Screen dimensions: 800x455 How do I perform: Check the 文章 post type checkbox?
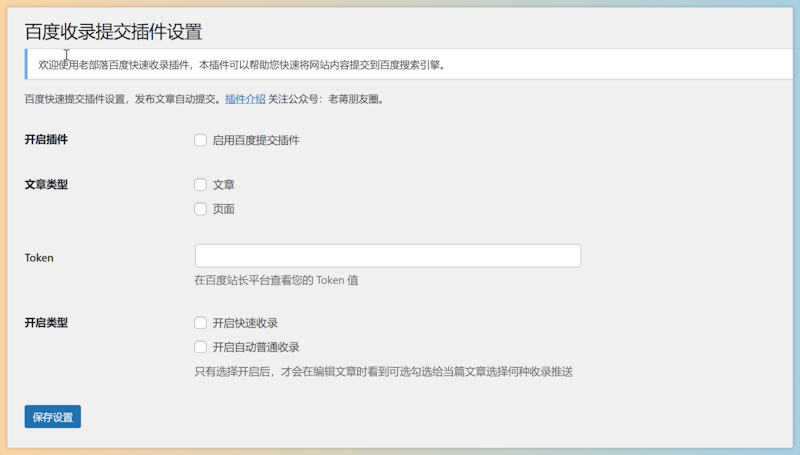click(x=201, y=185)
